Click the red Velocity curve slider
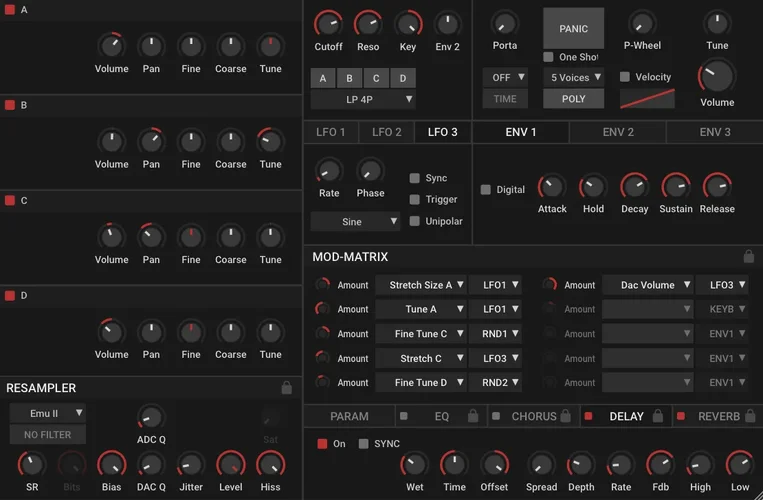 pyautogui.click(x=646, y=99)
